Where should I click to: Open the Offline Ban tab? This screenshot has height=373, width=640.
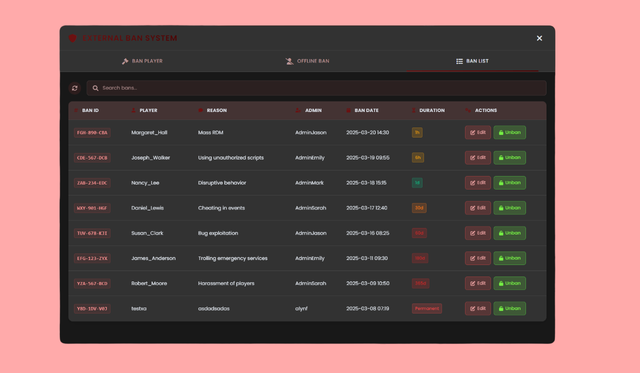pos(307,61)
